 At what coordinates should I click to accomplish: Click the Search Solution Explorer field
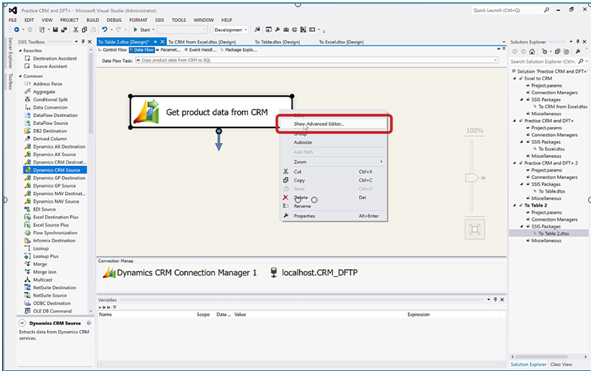pyautogui.click(x=543, y=61)
